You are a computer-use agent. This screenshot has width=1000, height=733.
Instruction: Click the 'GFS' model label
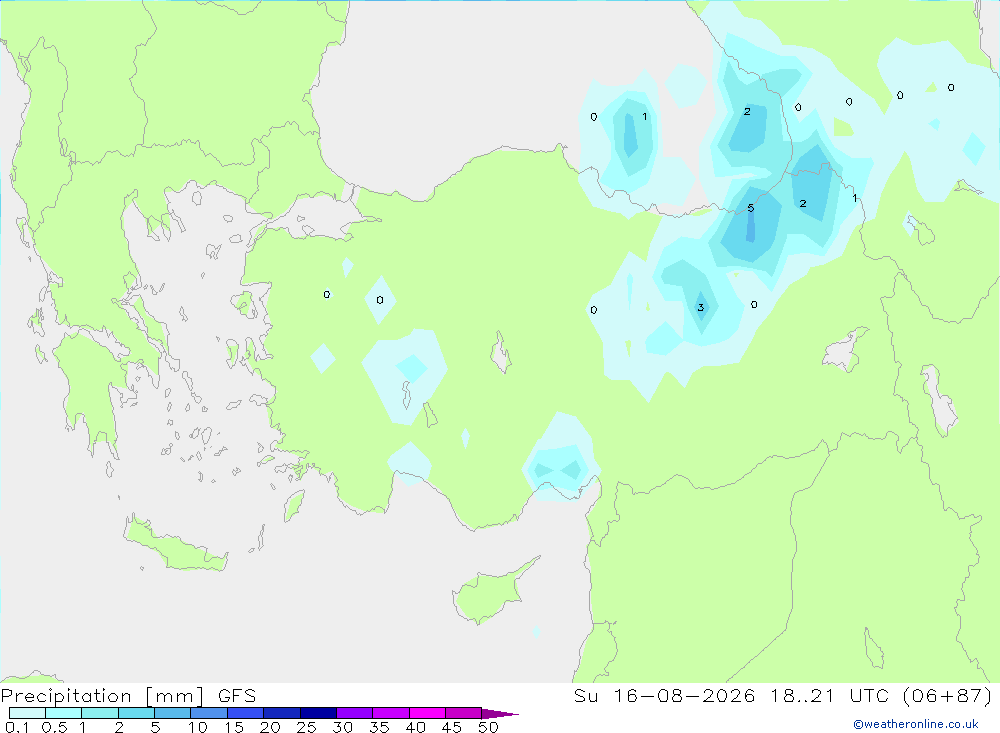[x=237, y=695]
